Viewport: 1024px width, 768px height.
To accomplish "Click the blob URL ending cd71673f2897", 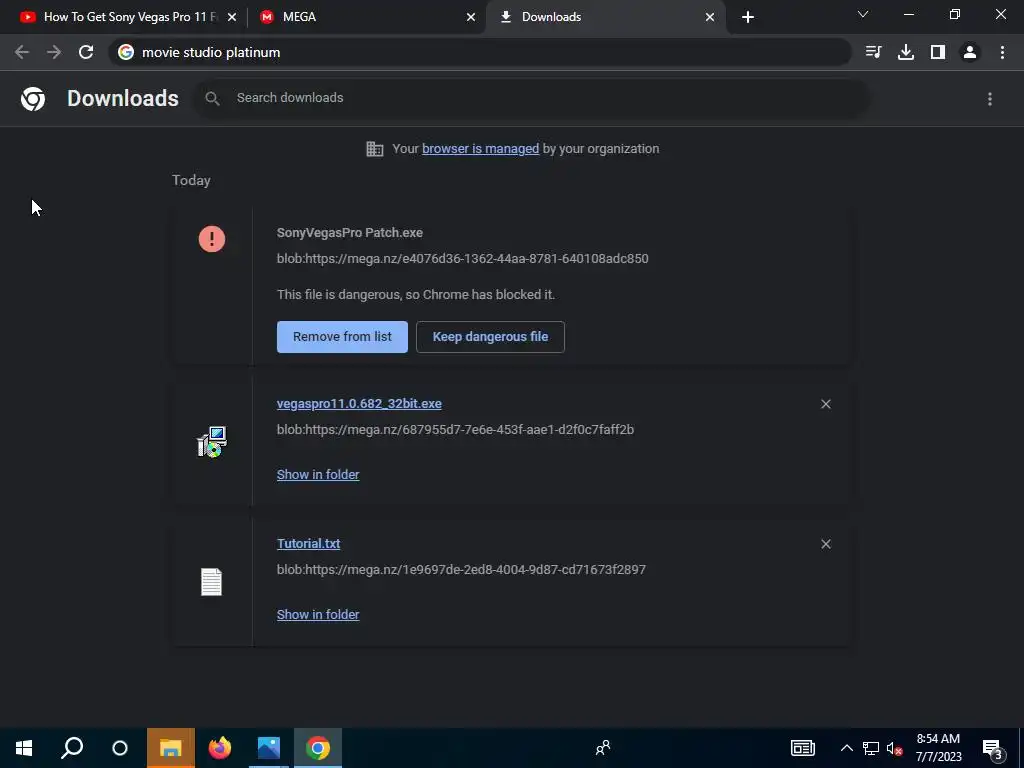I will [461, 569].
